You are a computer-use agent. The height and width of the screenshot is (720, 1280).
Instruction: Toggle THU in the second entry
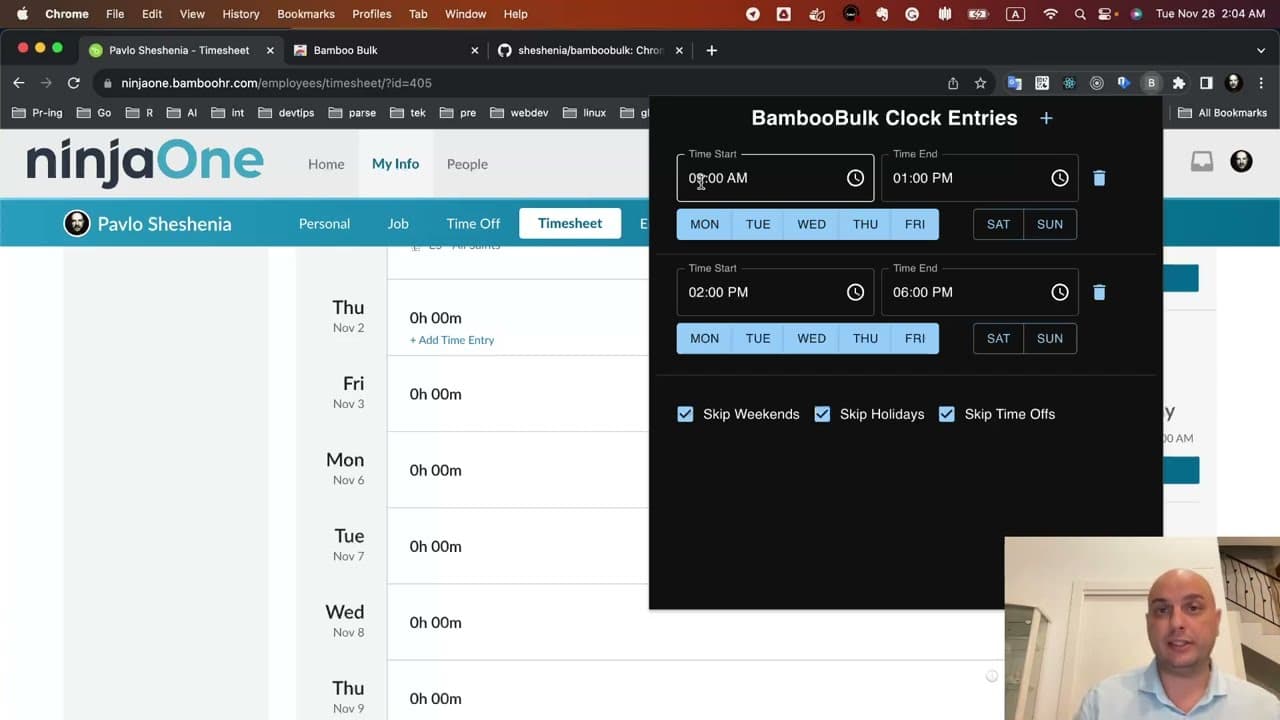865,338
